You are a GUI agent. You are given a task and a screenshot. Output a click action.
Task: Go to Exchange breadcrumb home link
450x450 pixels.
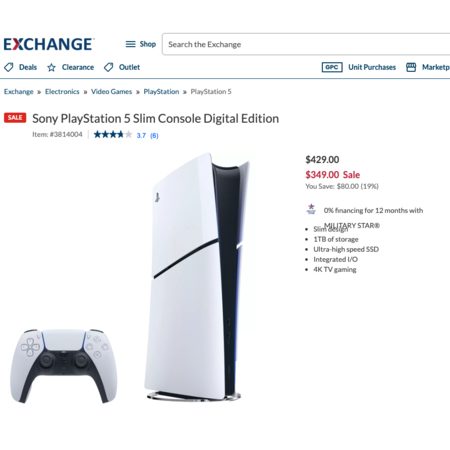coord(19,92)
